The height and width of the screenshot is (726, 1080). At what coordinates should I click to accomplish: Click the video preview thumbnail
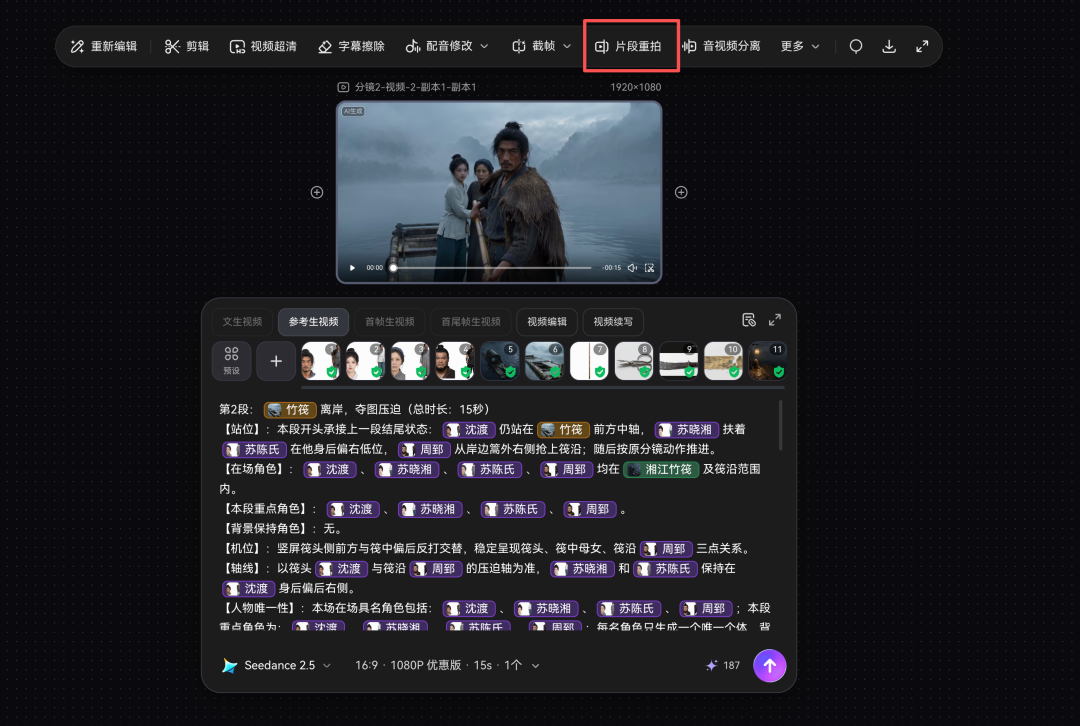click(499, 191)
